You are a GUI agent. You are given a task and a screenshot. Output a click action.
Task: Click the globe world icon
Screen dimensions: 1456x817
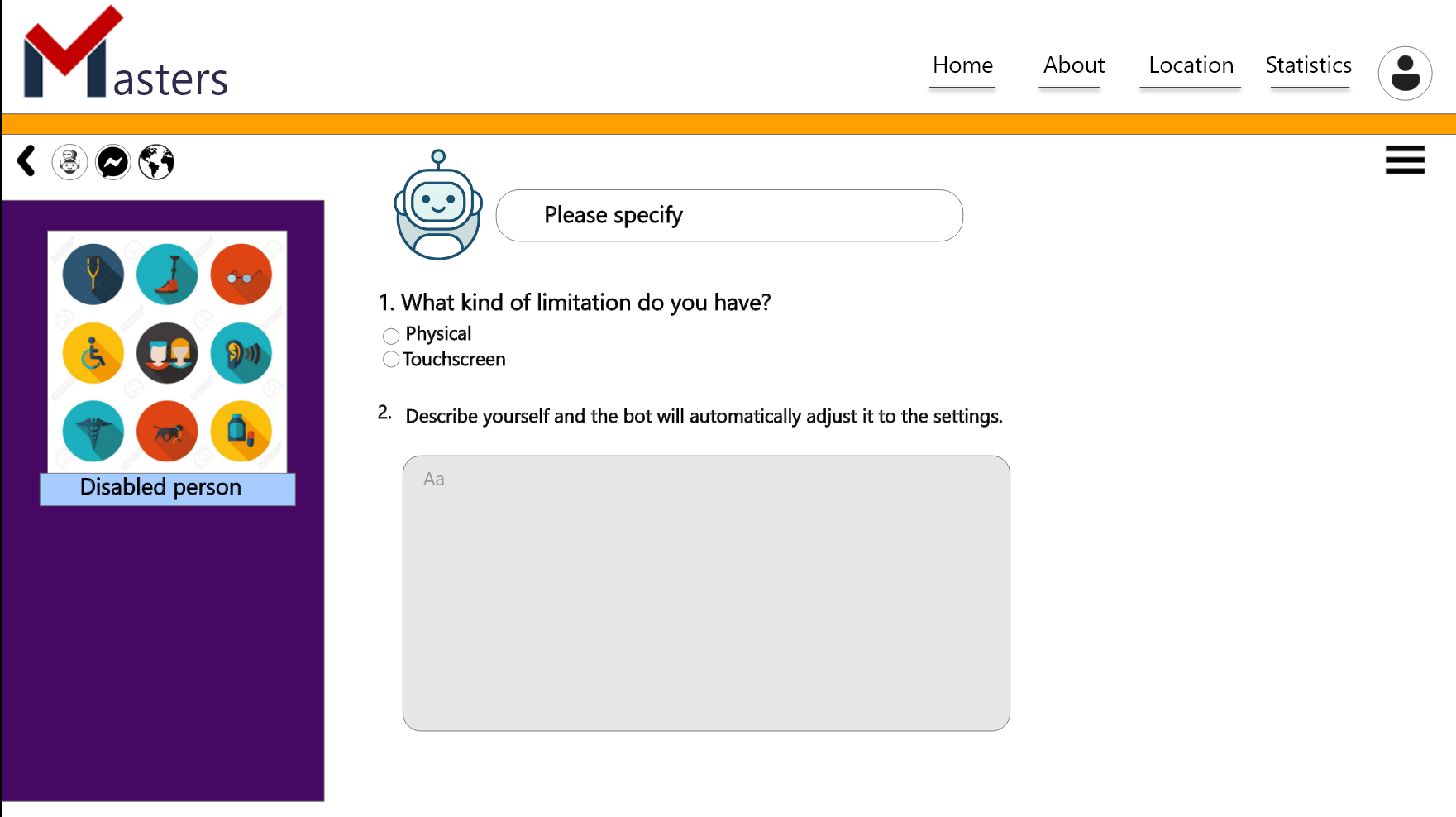tap(156, 162)
